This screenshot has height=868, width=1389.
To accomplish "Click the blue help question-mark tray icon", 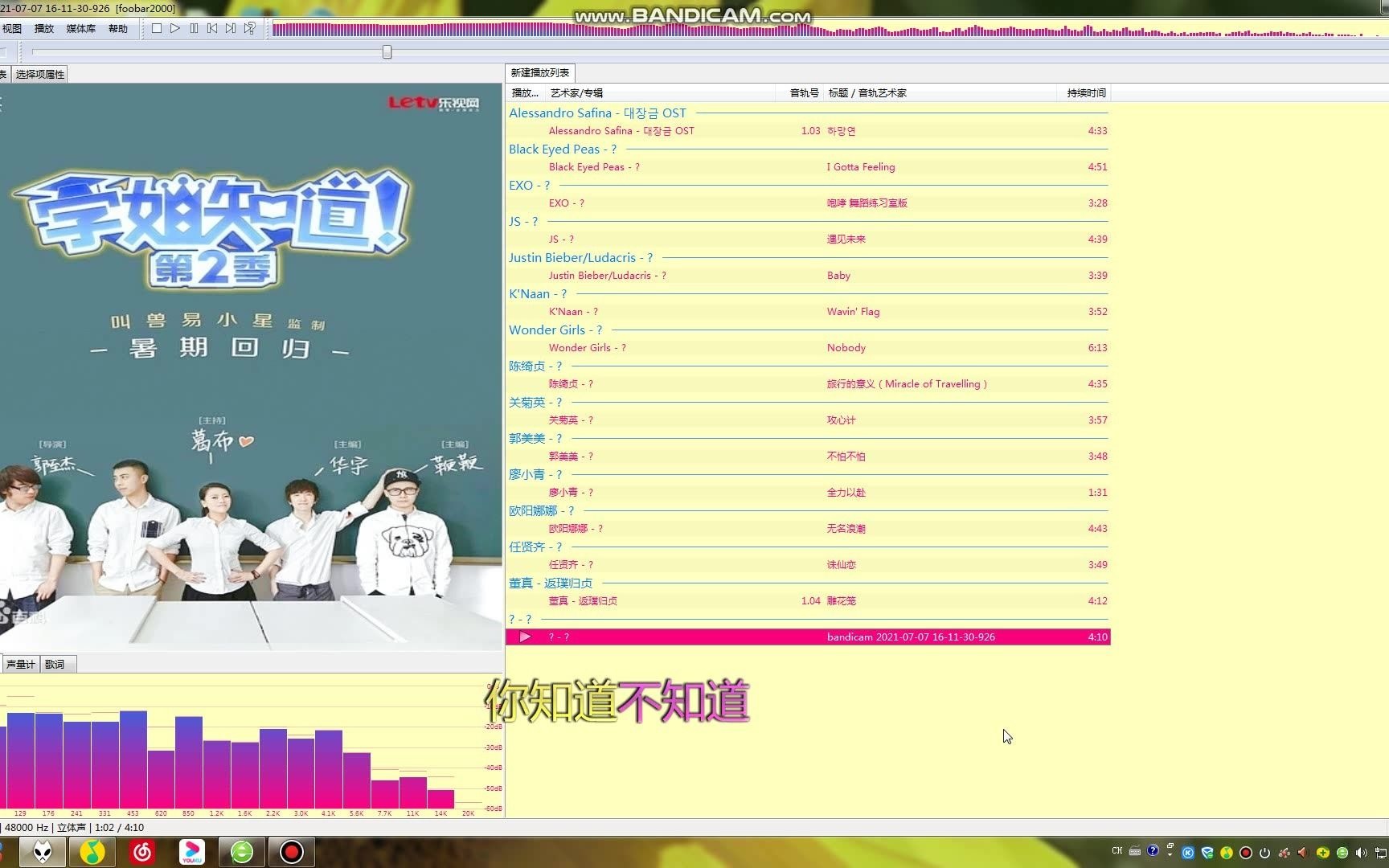I will pos(1153,850).
